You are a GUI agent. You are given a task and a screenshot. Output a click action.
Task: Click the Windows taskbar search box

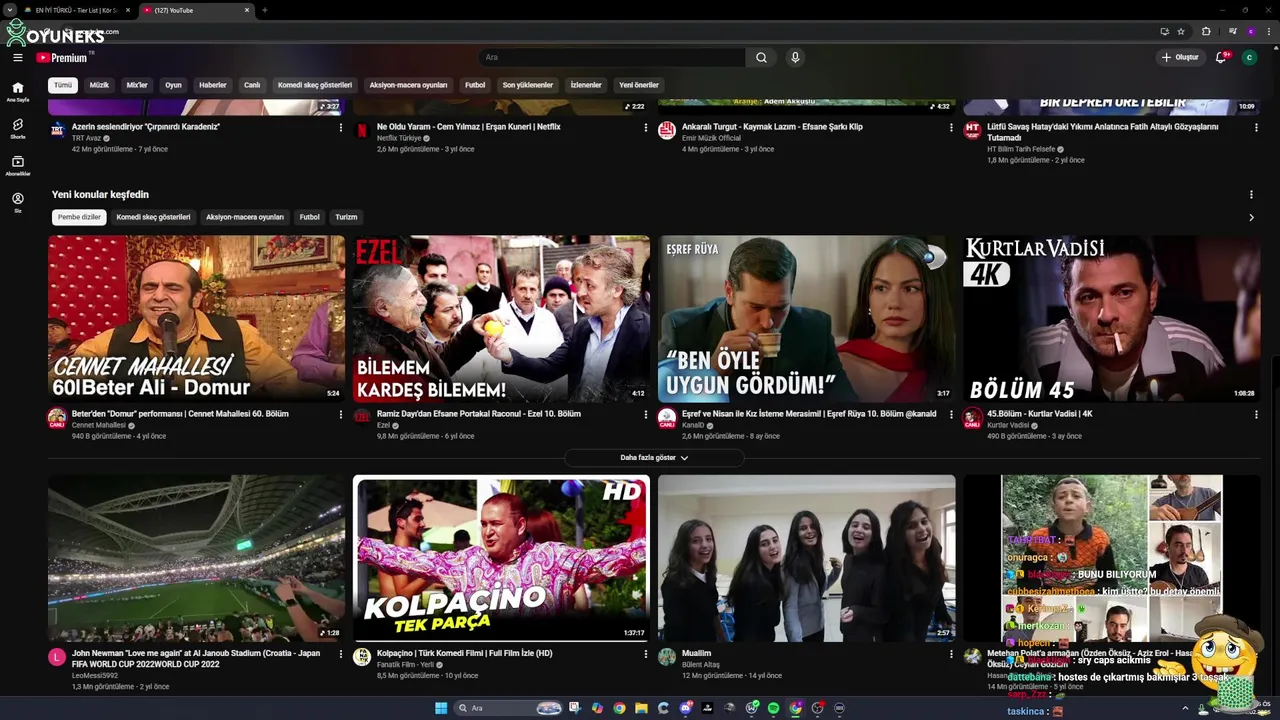509,708
